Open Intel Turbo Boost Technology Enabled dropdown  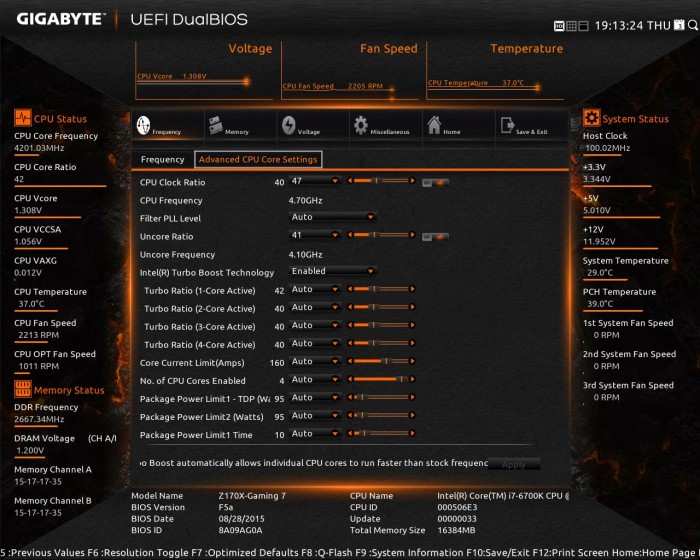[x=333, y=271]
